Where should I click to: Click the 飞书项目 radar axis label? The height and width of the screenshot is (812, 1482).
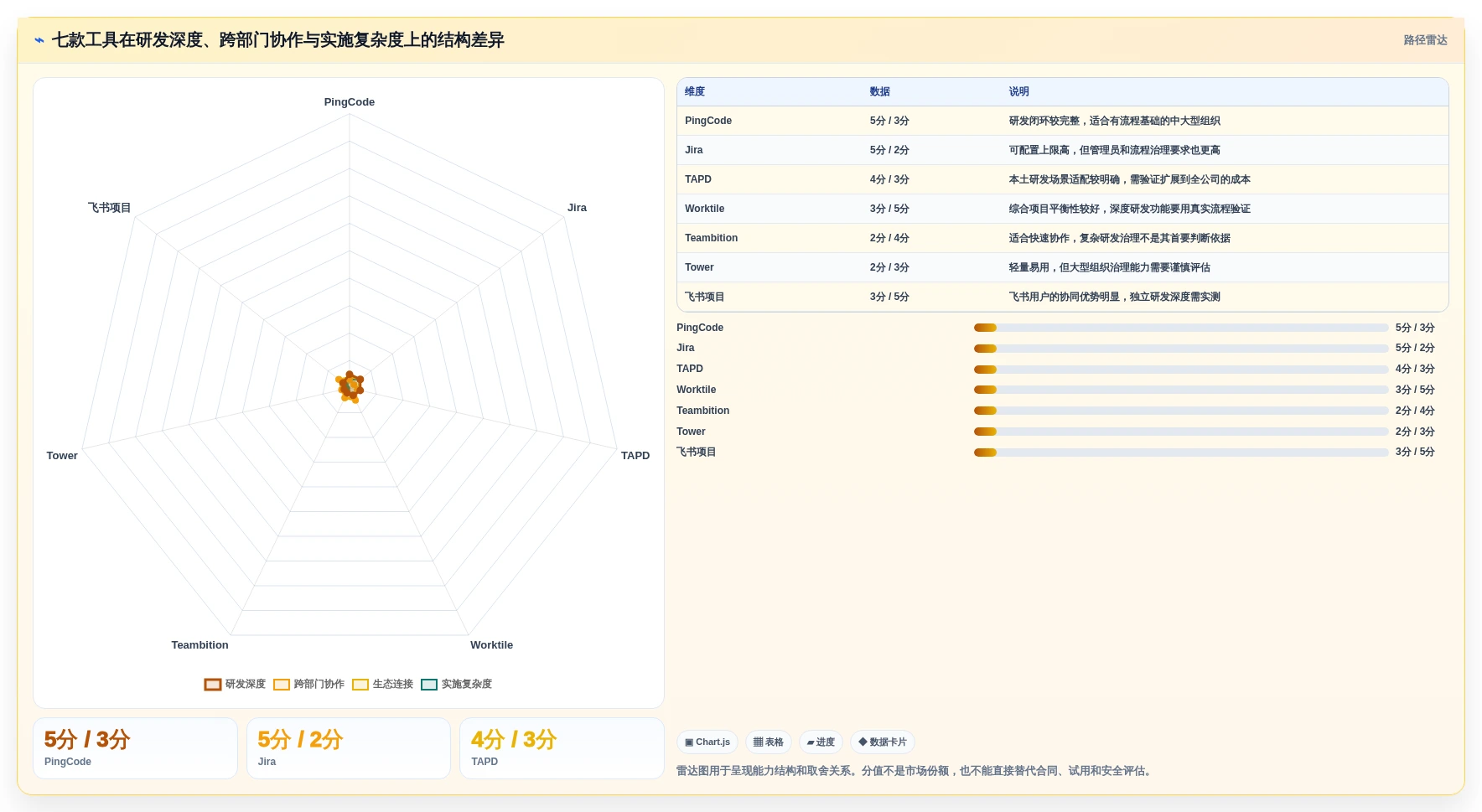[109, 208]
